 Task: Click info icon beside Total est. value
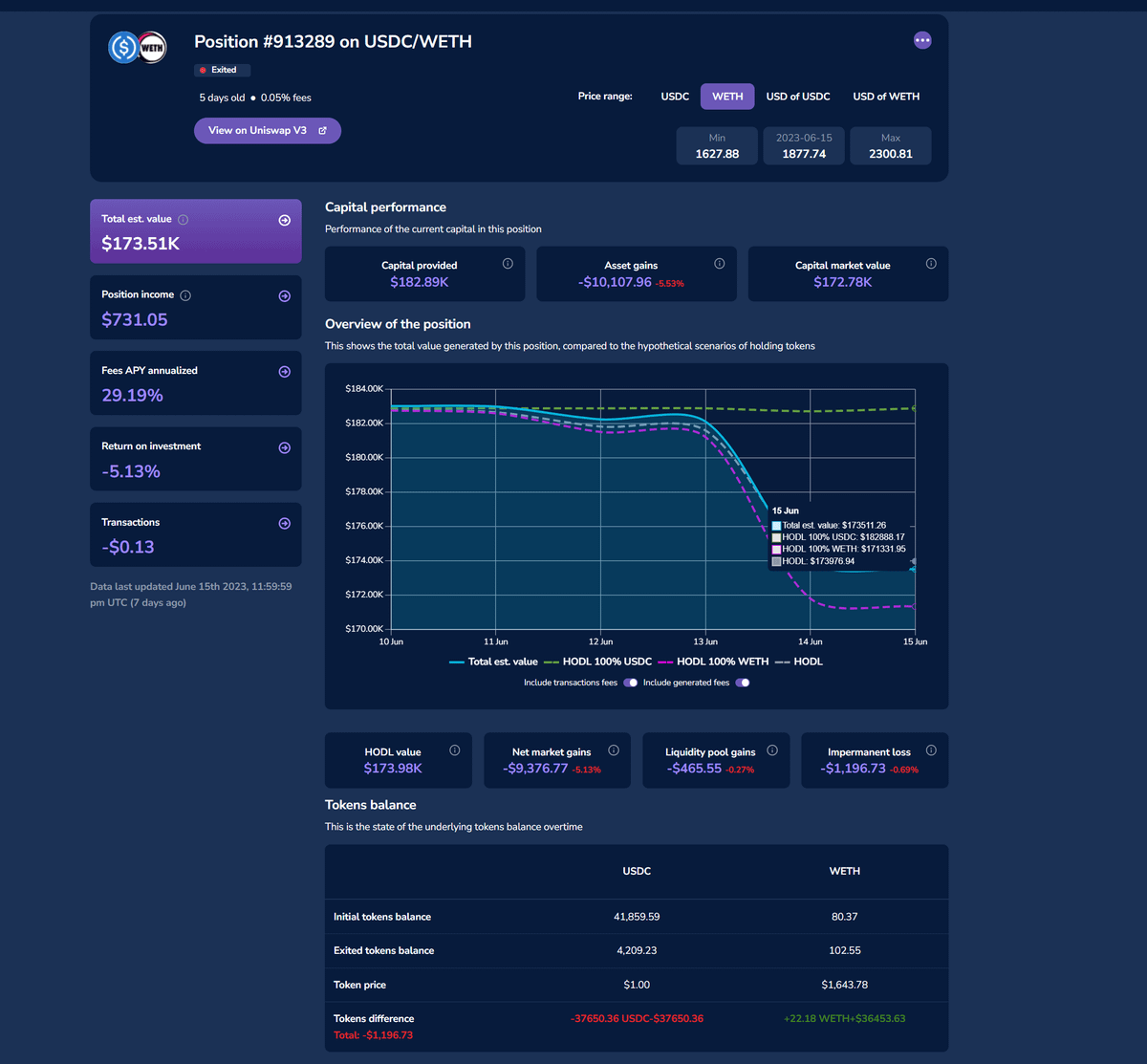184,220
